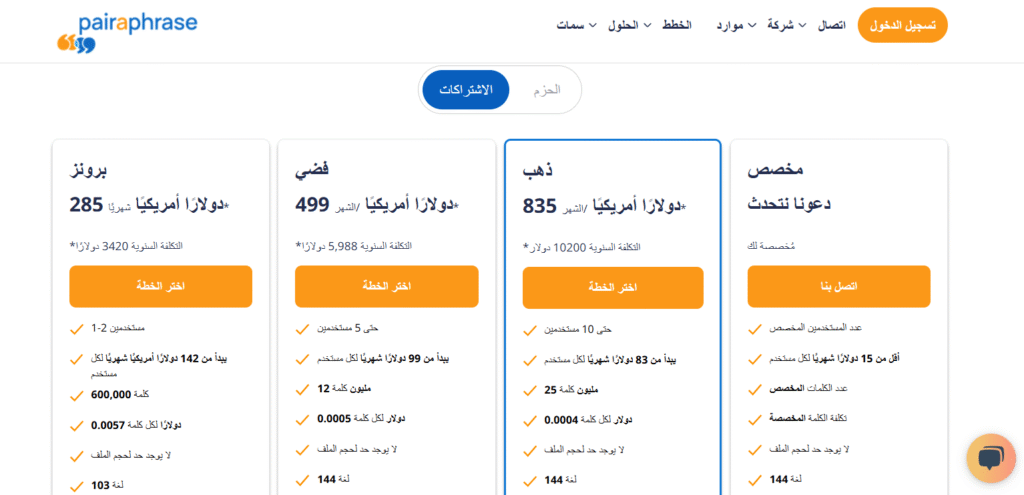Image resolution: width=1024 pixels, height=495 pixels.
Task: Expand the الحلول dropdown menu
Action: point(630,25)
